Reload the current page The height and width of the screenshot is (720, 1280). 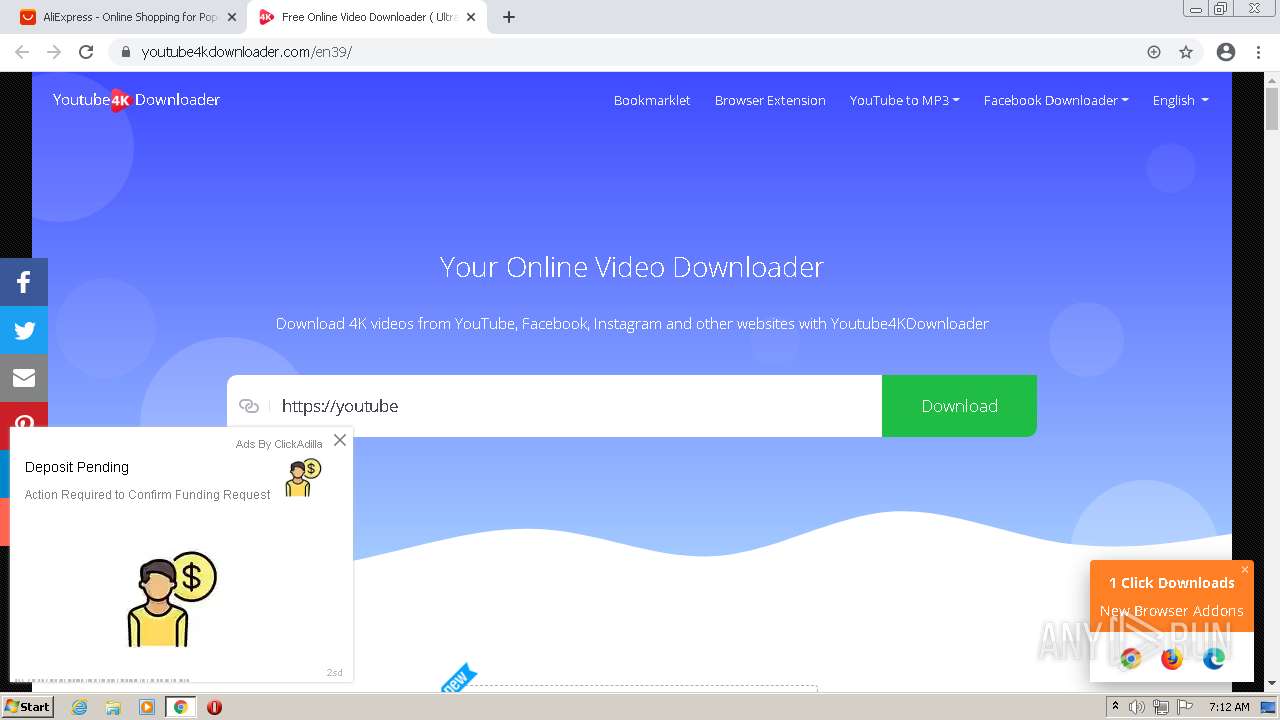(86, 52)
